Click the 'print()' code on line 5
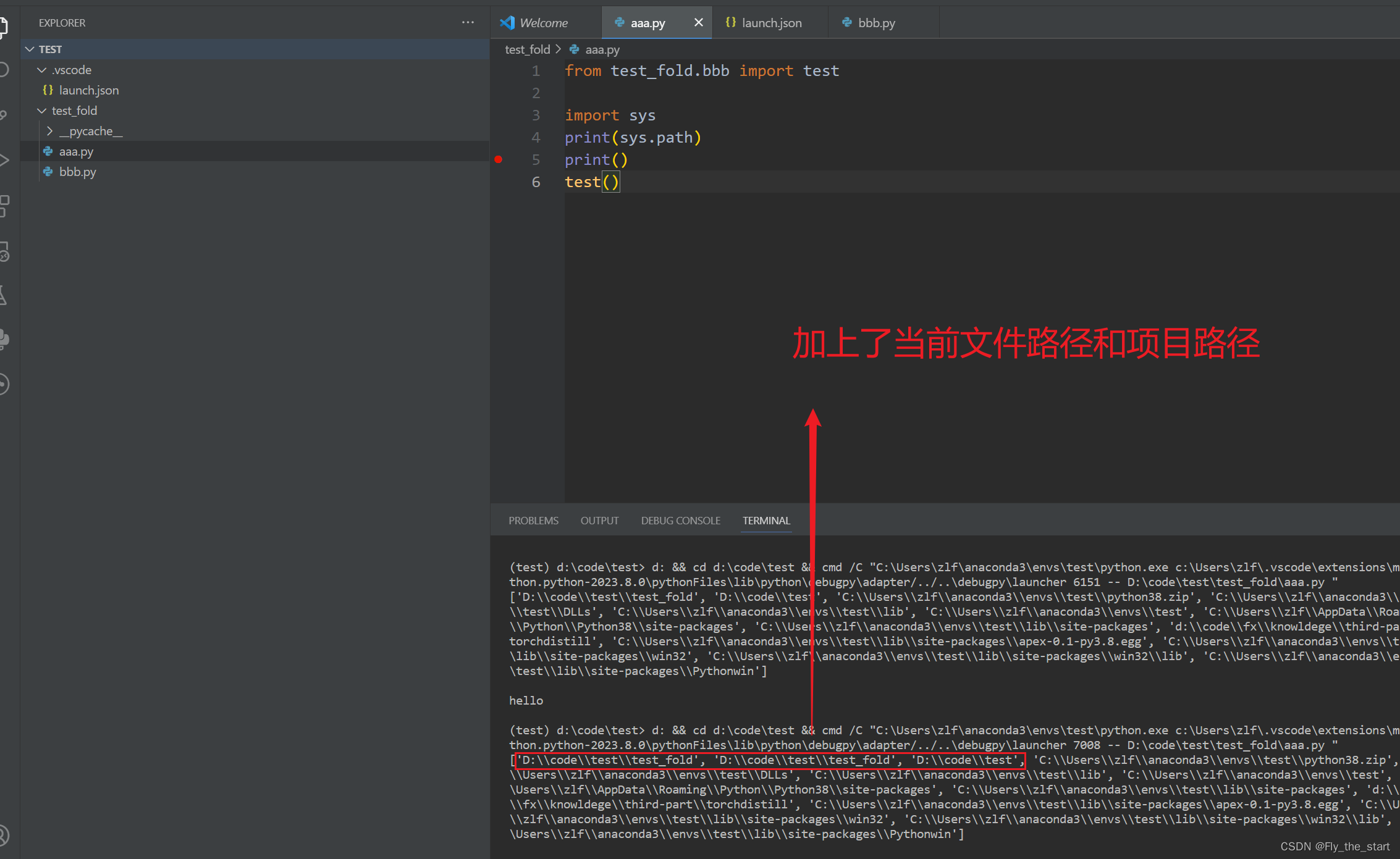 coord(596,160)
